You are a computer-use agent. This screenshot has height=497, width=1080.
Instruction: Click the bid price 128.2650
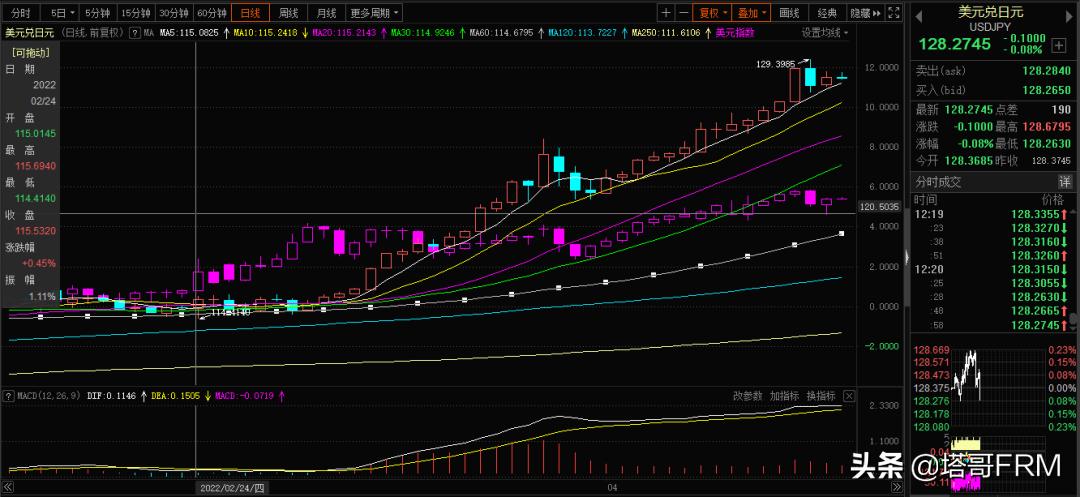pos(1046,90)
